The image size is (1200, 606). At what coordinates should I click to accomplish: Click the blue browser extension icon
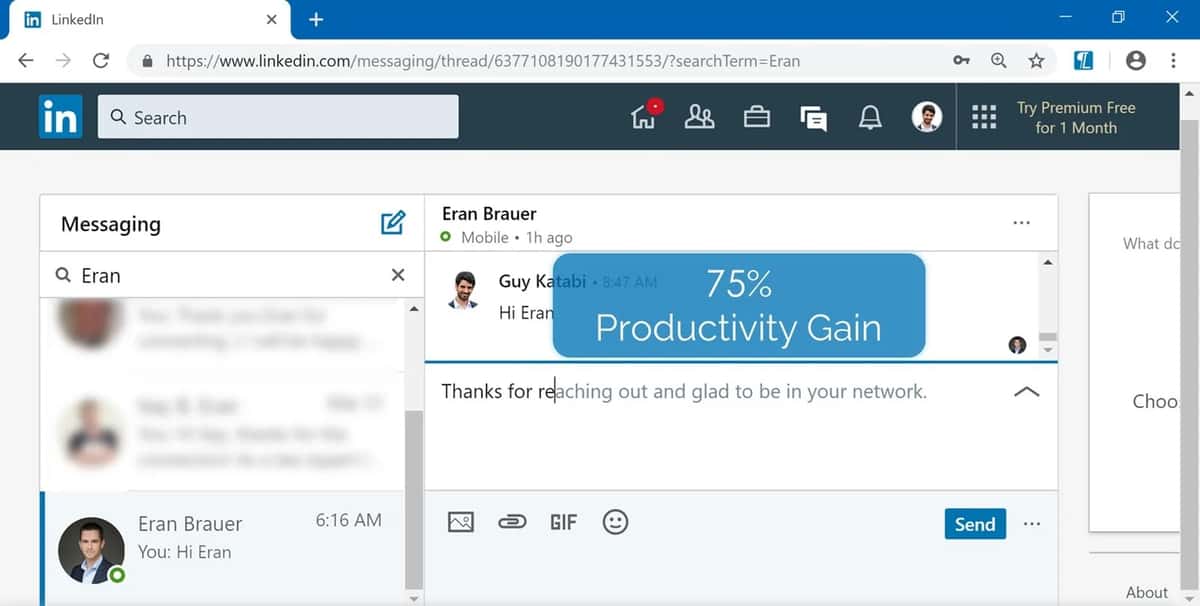click(x=1083, y=60)
